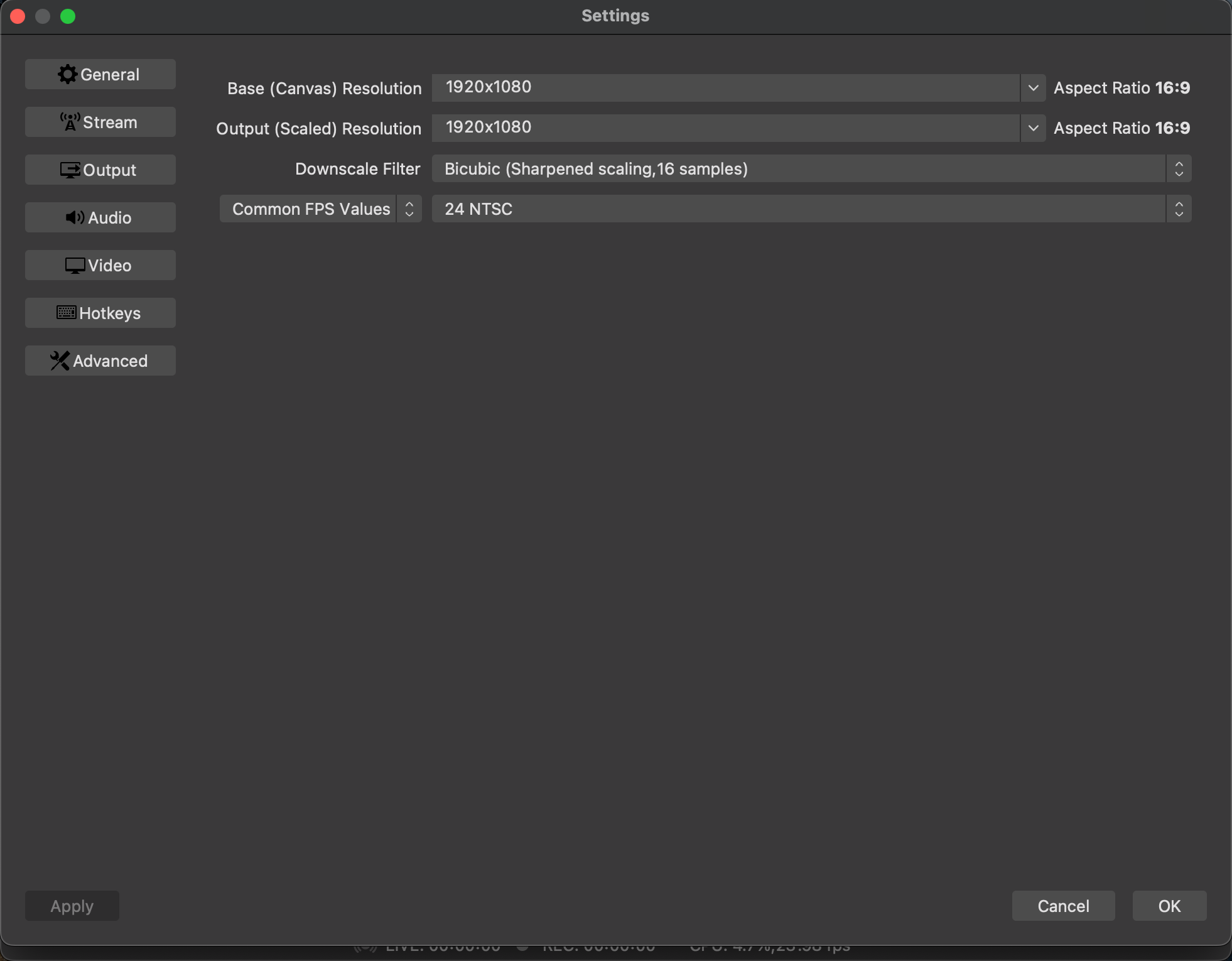Click the Output monitor icon
The image size is (1232, 961).
pos(70,170)
